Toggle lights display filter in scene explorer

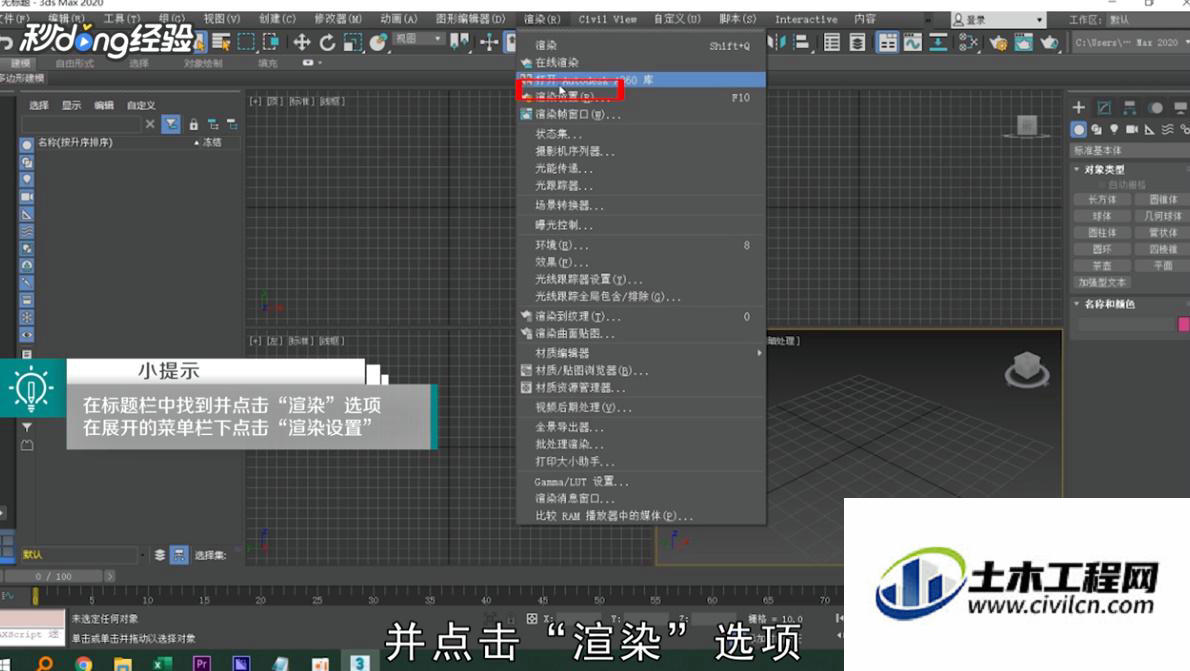[x=27, y=179]
